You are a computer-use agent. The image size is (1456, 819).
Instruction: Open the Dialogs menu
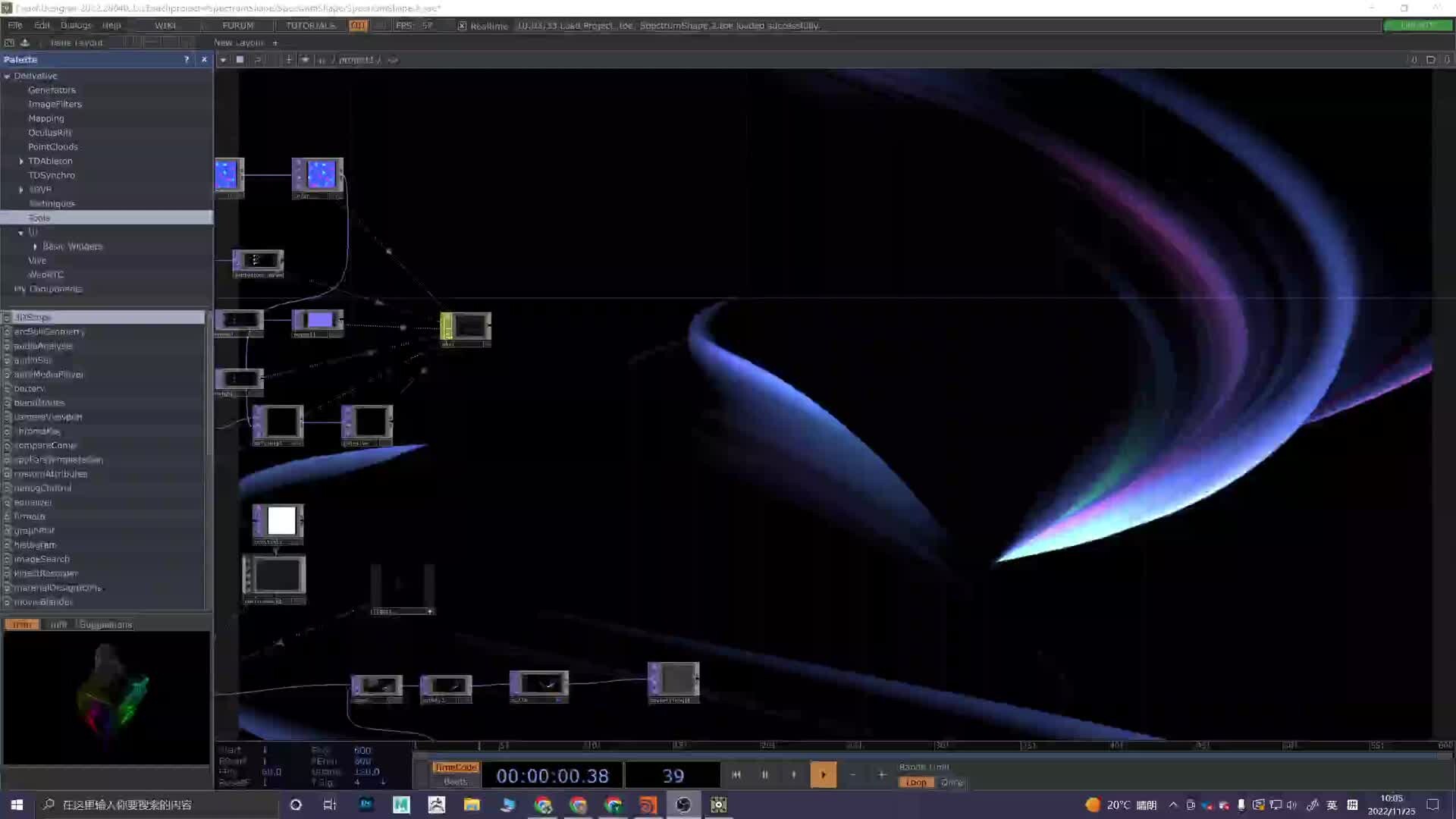[76, 25]
